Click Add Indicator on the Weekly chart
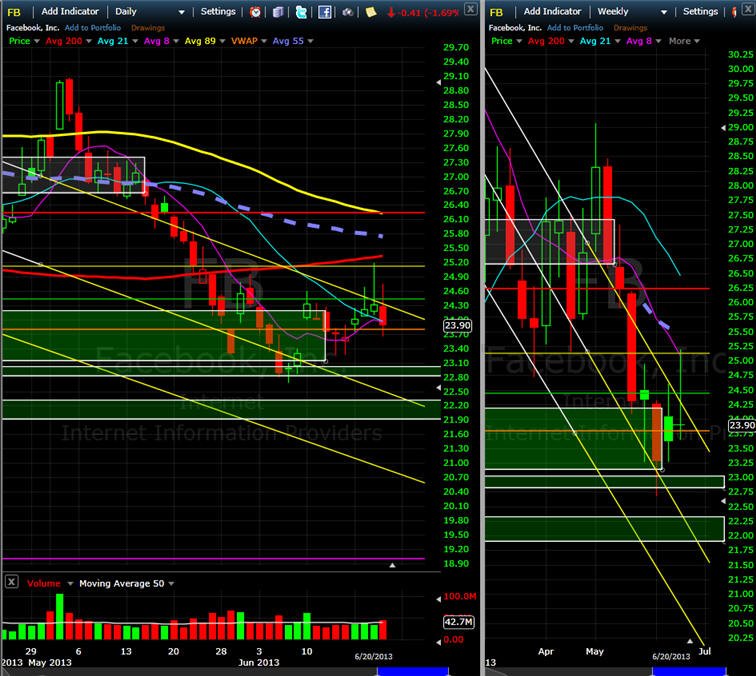756x676 pixels. coord(552,12)
